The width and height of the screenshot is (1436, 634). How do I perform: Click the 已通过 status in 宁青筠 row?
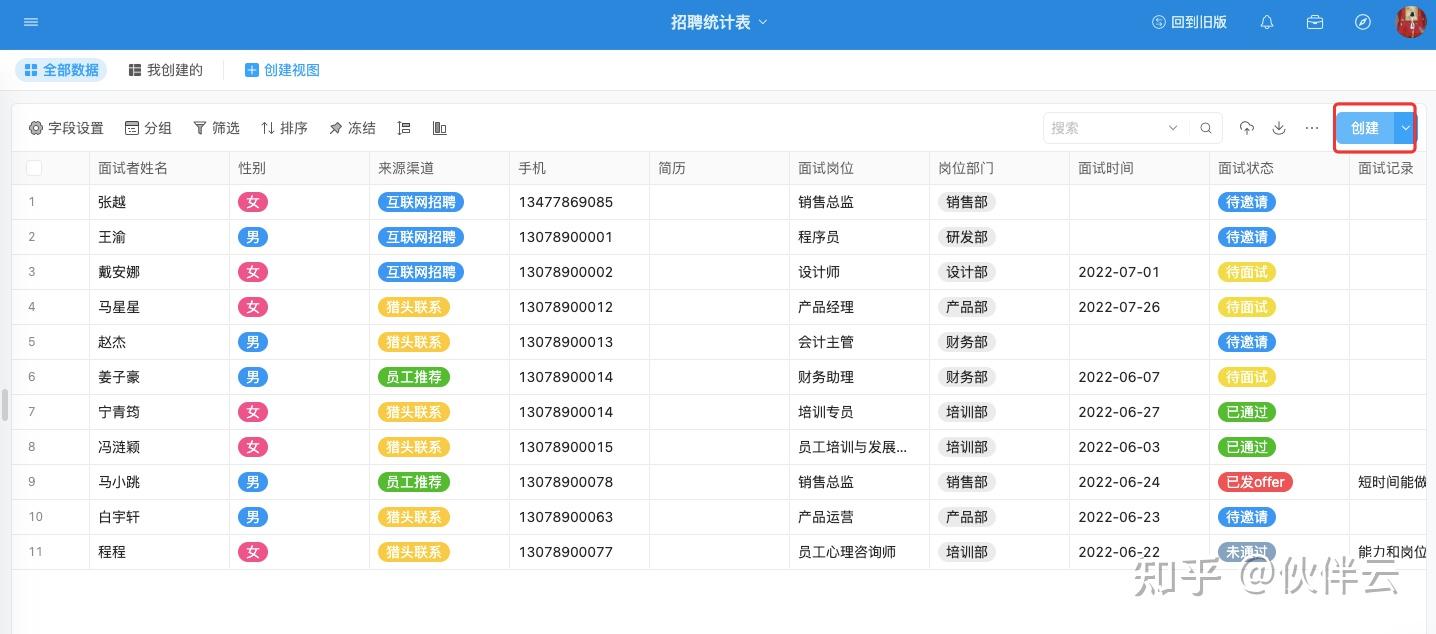tap(1247, 412)
